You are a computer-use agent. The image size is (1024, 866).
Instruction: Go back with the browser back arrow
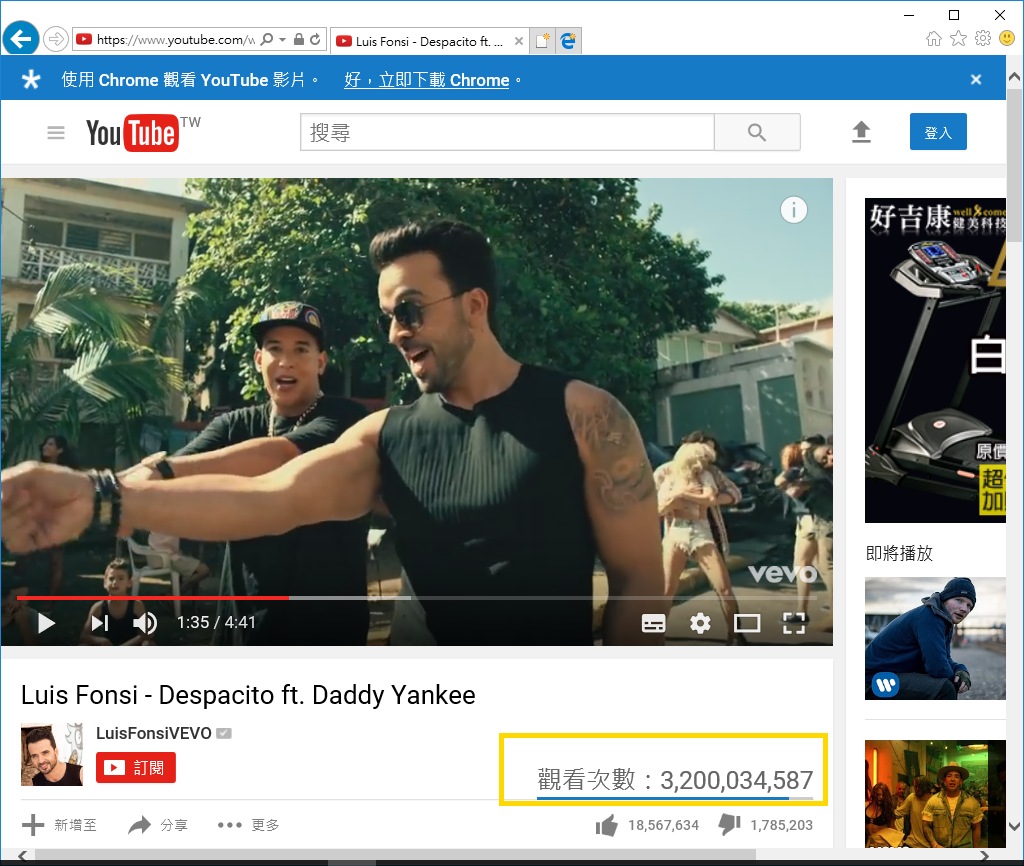tap(21, 39)
